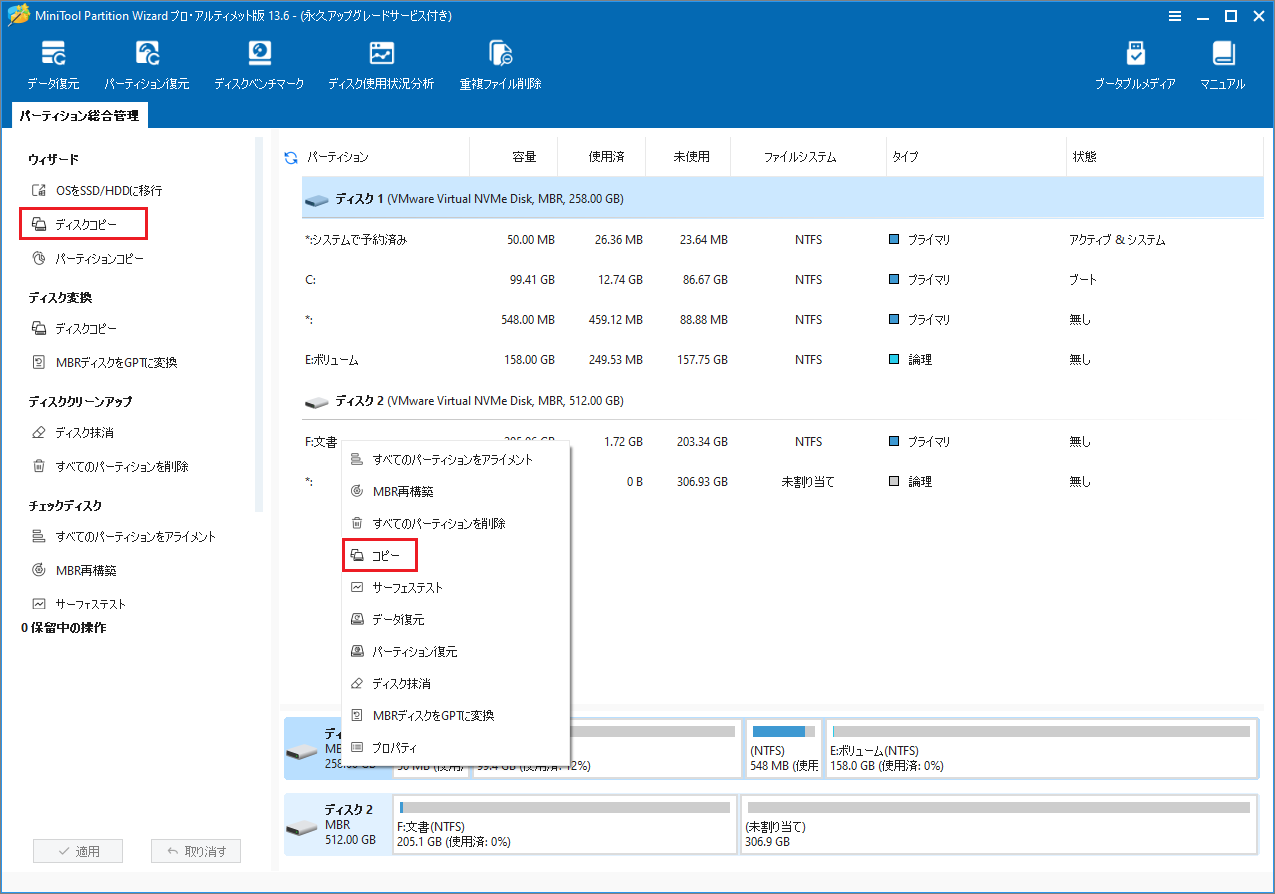
Task: Open the title bar hamburger menu
Action: [x=1173, y=15]
